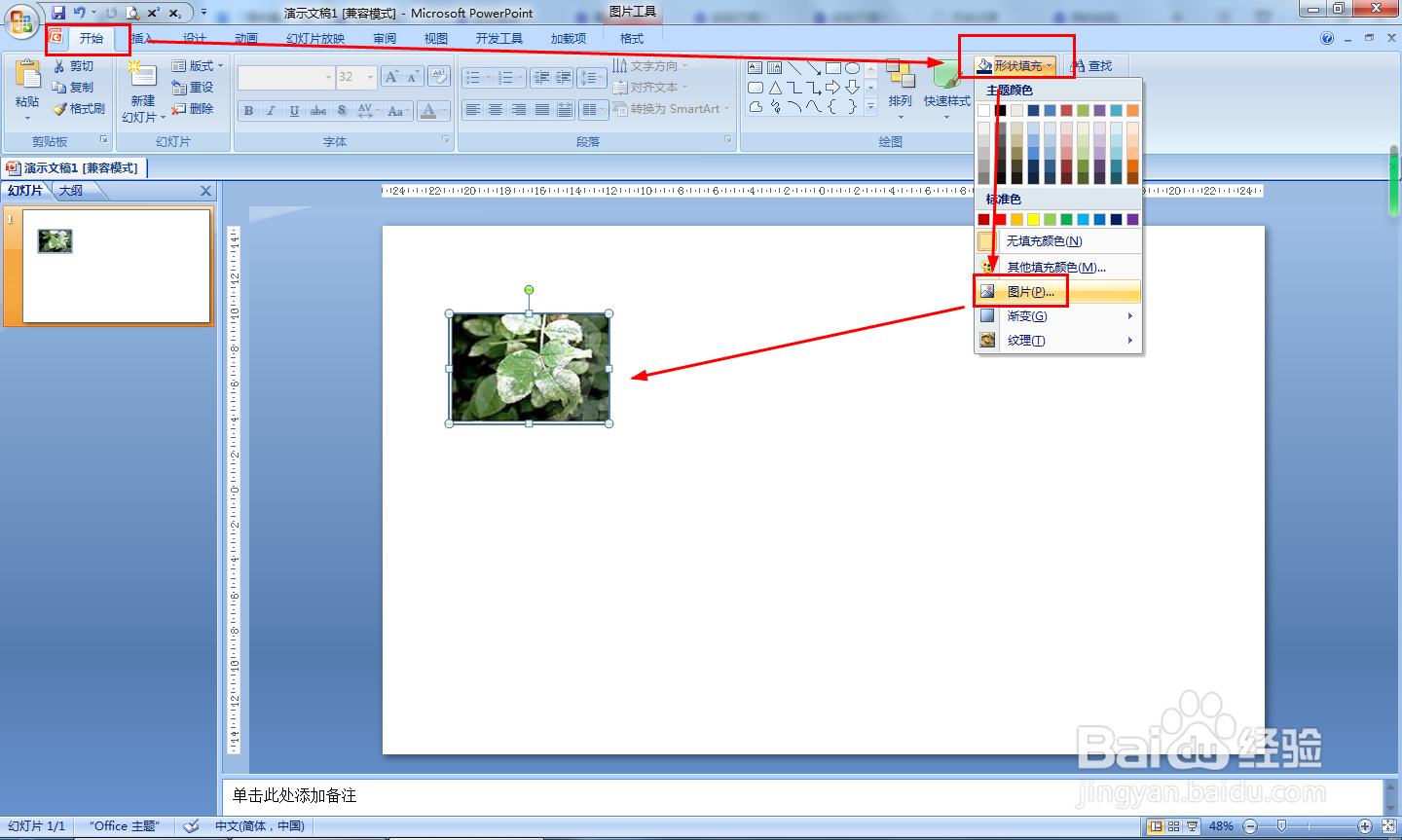Decrease list indent level icon
Image resolution: width=1402 pixels, height=840 pixels.
tap(542, 77)
